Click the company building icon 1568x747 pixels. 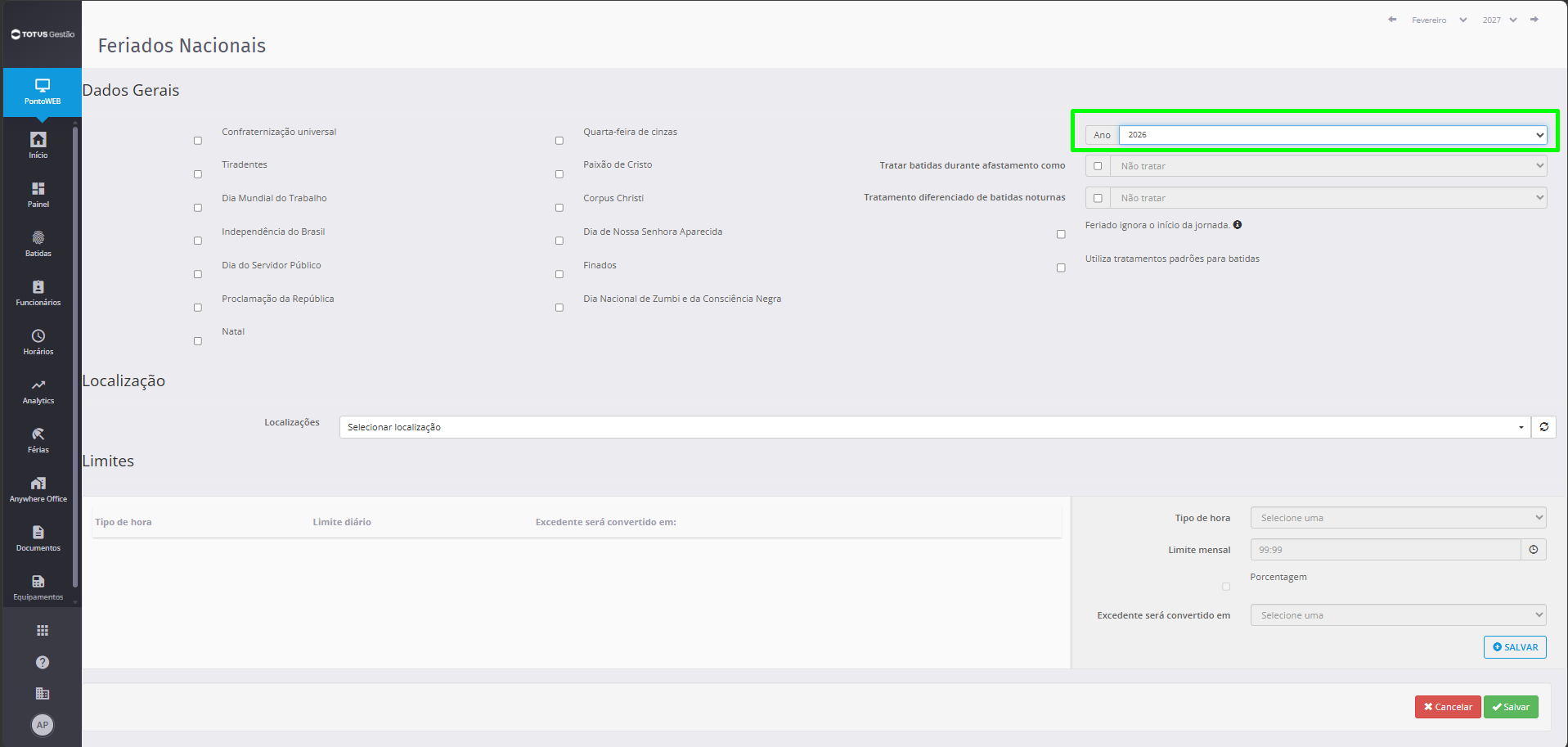[43, 693]
